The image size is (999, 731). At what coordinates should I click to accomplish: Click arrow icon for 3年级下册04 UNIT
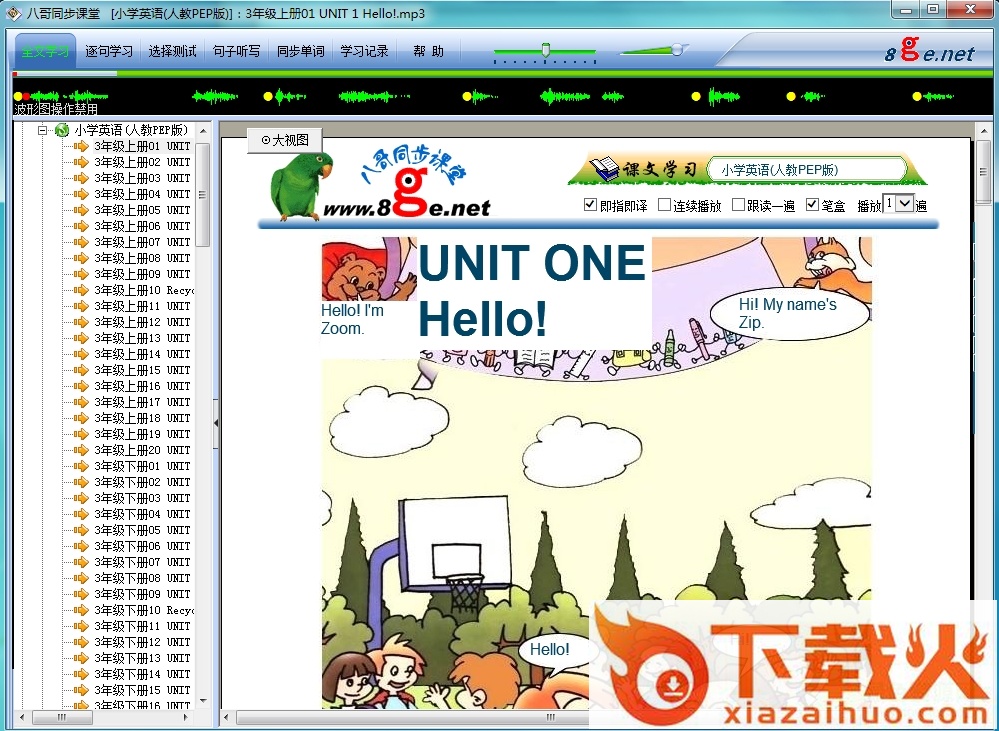(x=81, y=514)
